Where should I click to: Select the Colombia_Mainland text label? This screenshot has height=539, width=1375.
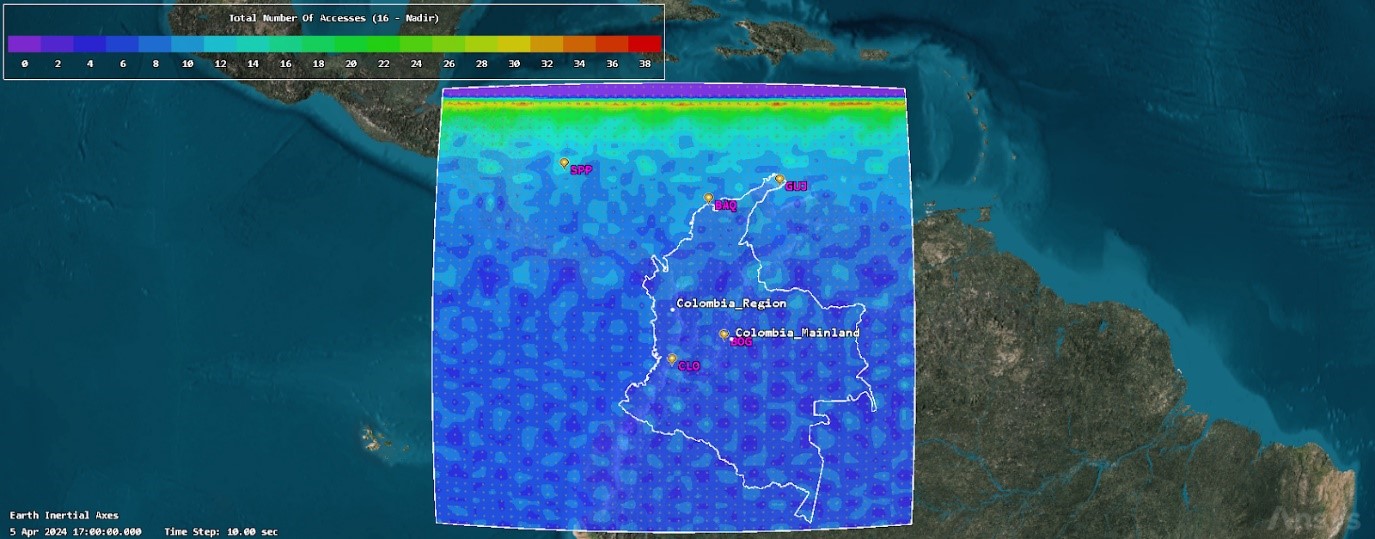tap(797, 332)
